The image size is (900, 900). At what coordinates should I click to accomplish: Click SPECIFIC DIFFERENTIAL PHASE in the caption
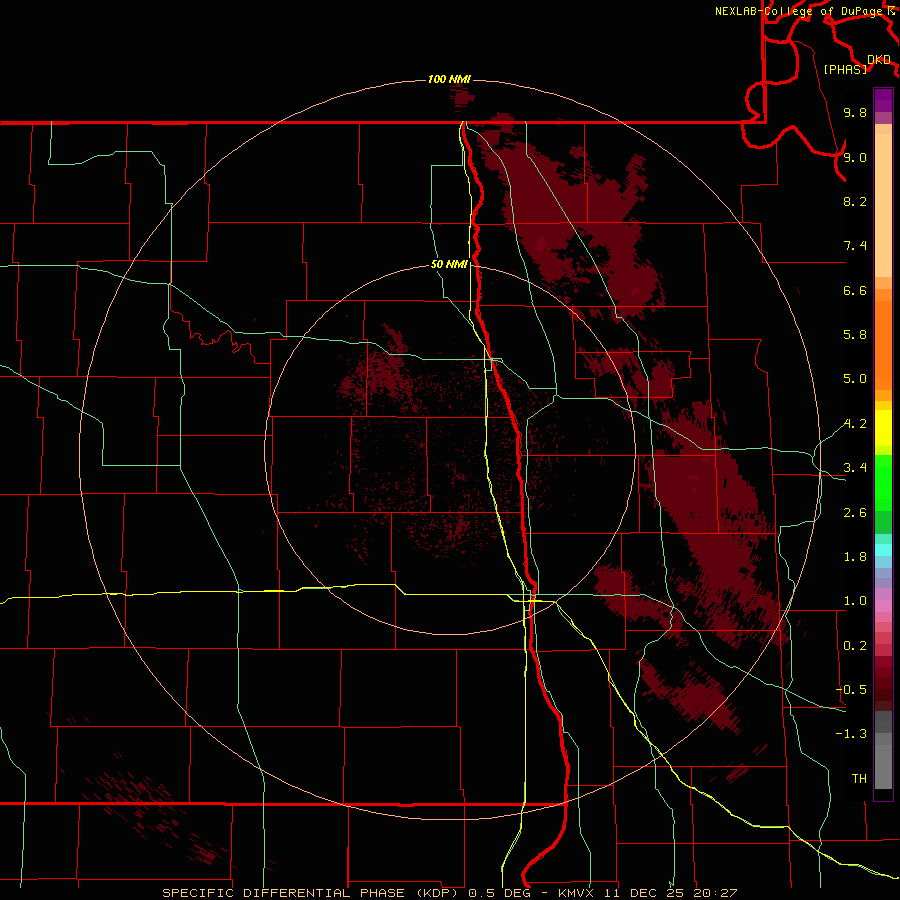coord(285,893)
